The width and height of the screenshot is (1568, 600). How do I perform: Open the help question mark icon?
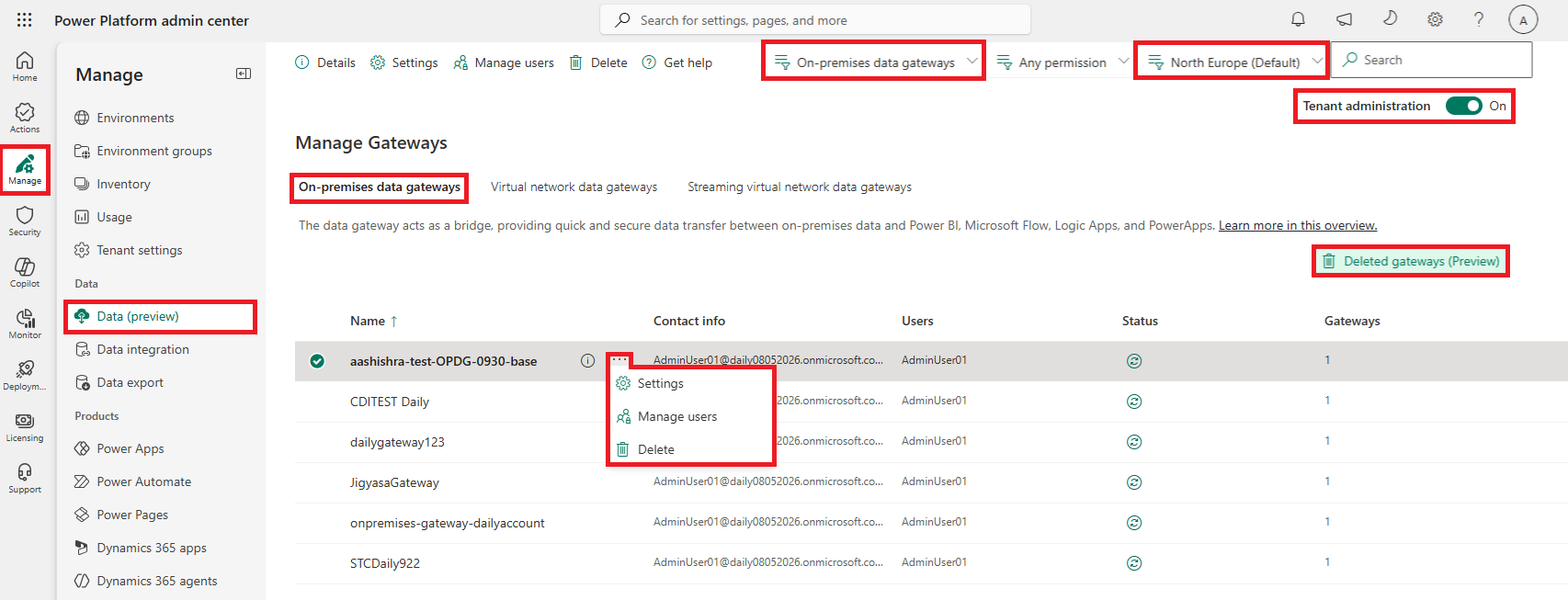[x=1479, y=19]
